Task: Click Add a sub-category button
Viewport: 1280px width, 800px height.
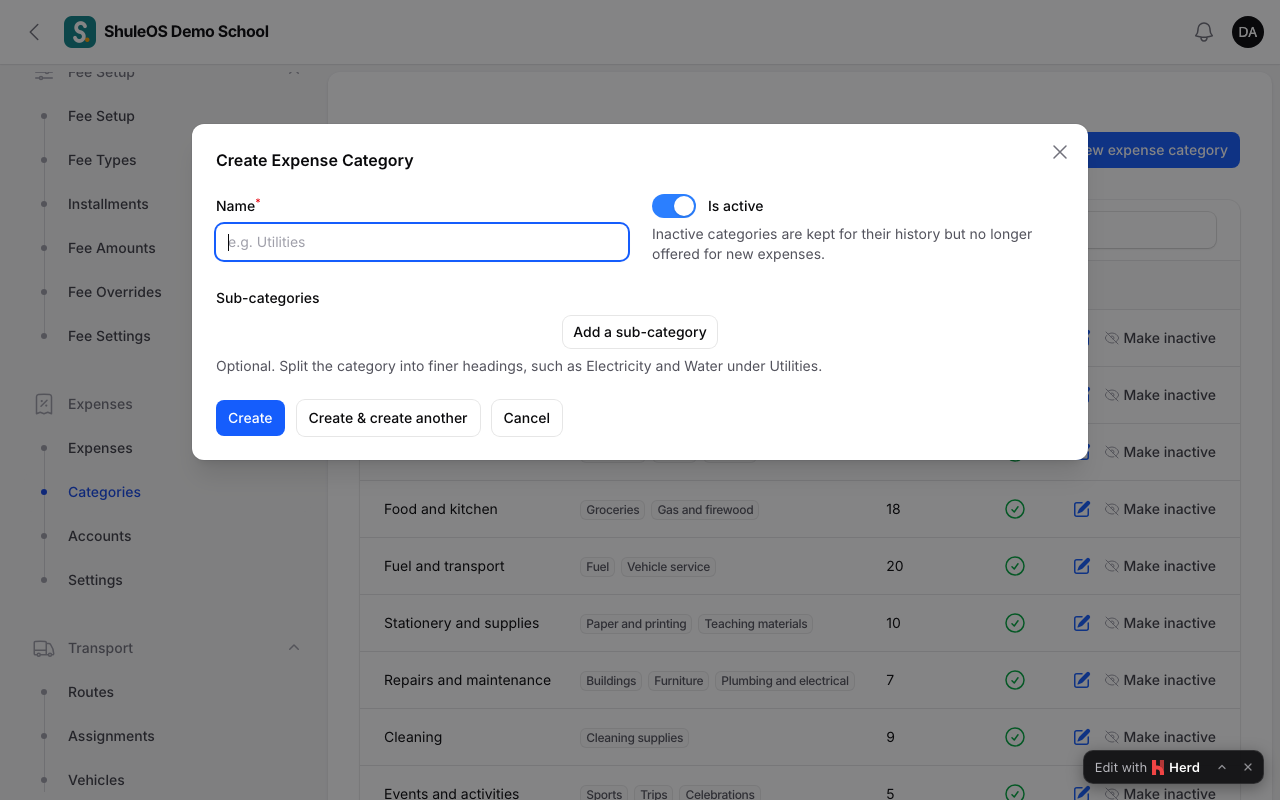Action: pyautogui.click(x=640, y=332)
